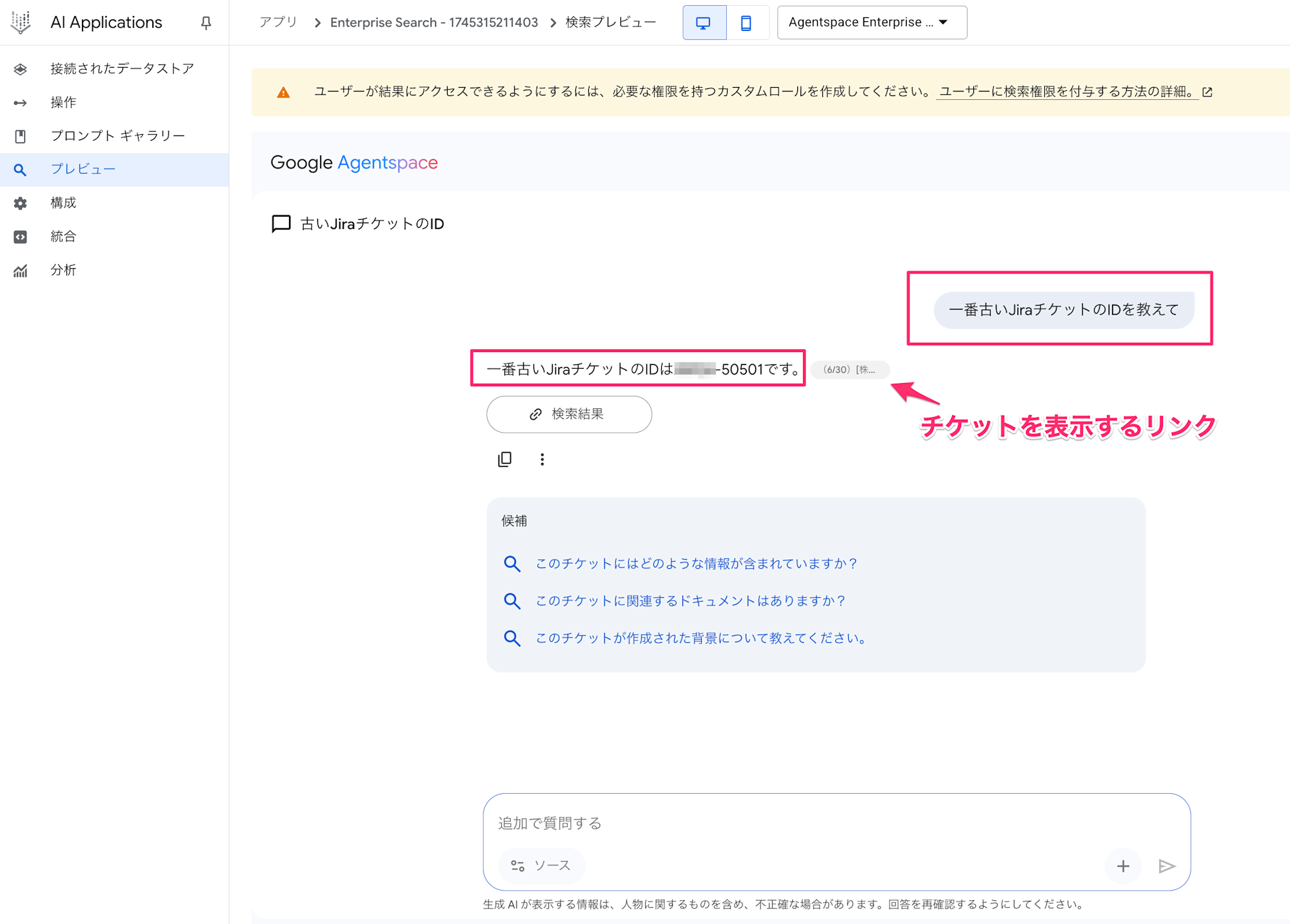Switch to desktop preview mode
The image size is (1290, 924).
click(x=704, y=23)
